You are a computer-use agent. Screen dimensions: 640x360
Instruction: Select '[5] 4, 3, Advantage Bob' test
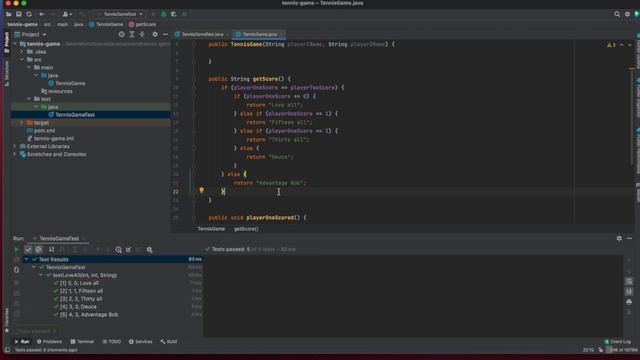(89, 315)
